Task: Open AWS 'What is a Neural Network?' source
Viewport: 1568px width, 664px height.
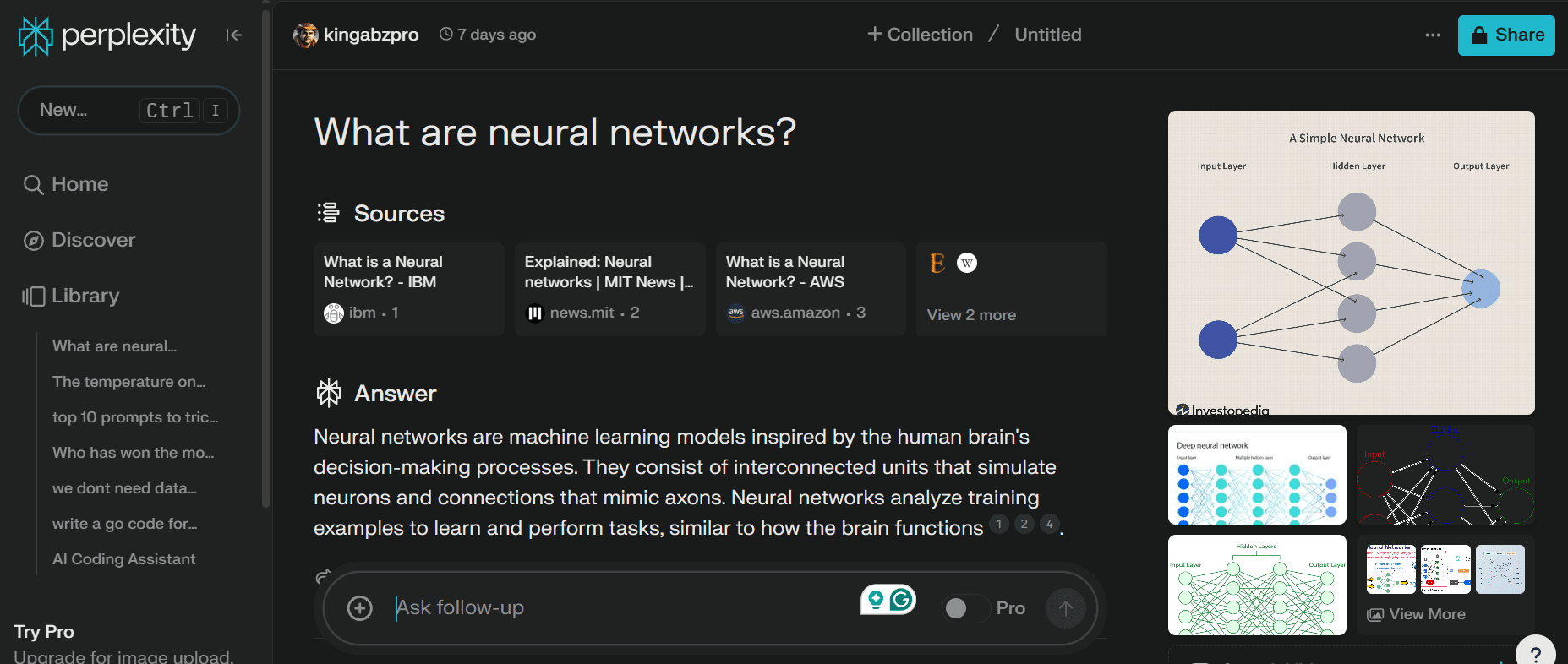Action: (811, 289)
